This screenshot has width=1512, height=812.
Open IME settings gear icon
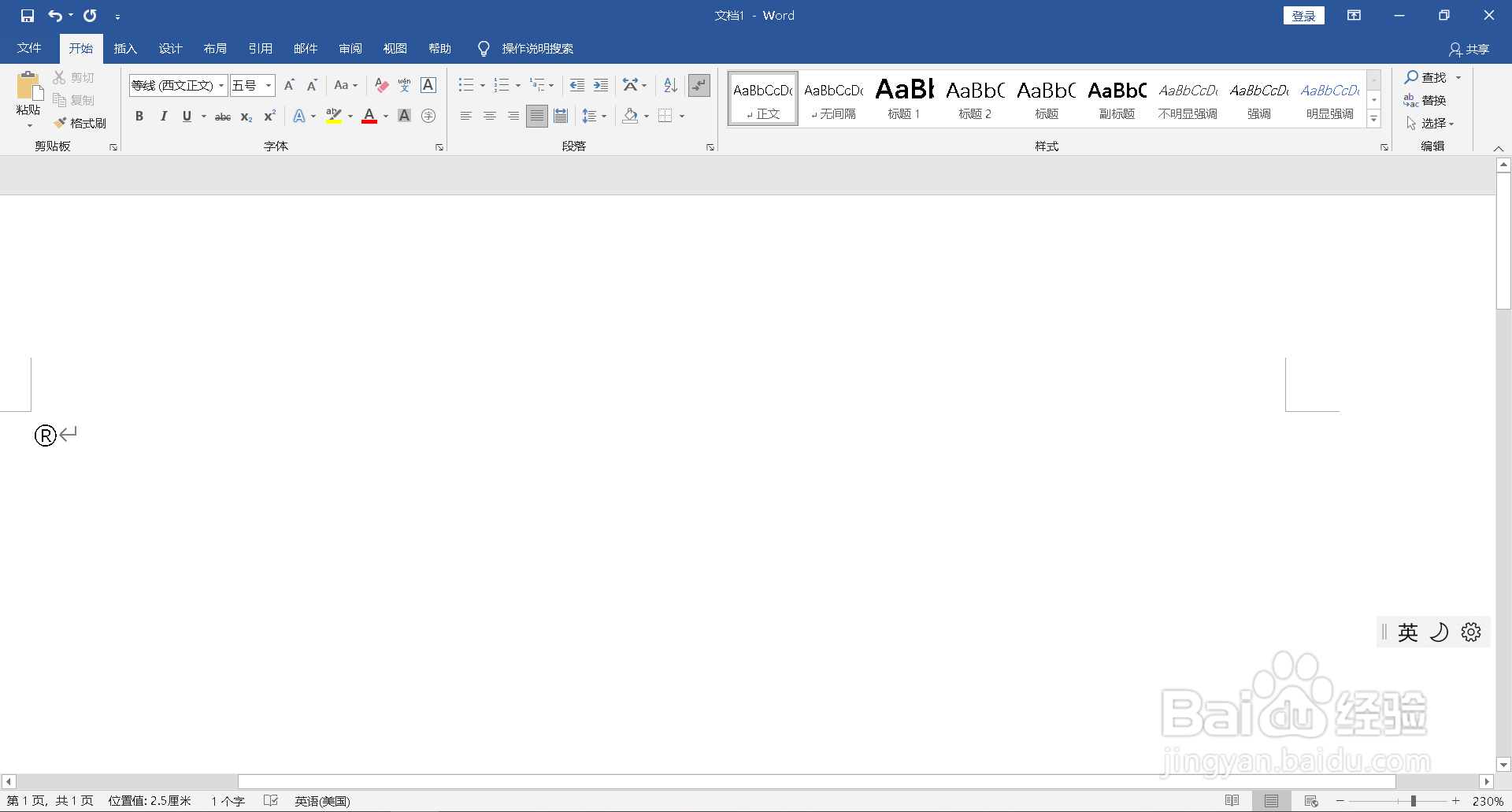click(1471, 632)
